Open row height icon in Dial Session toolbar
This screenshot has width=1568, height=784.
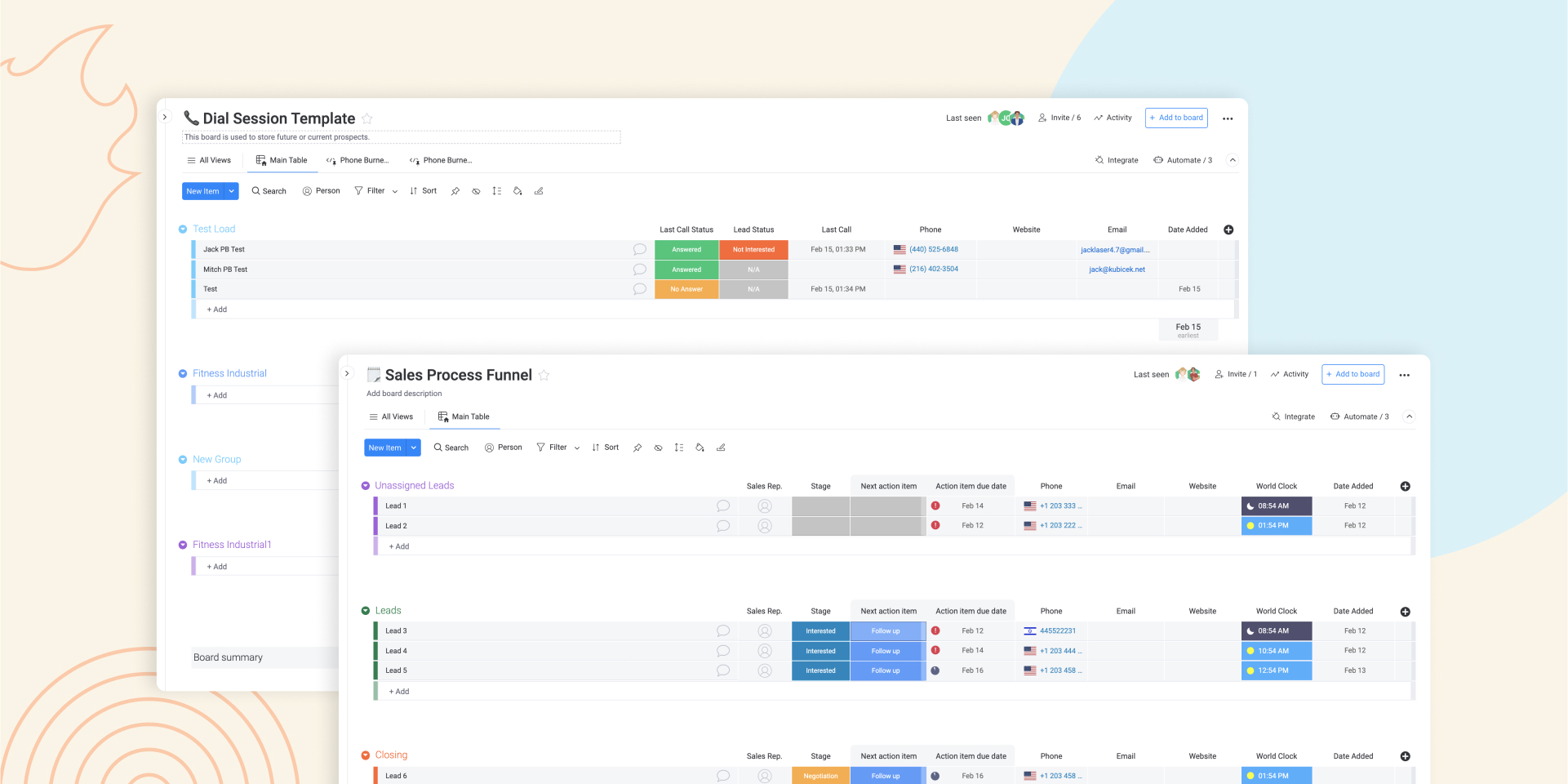[497, 191]
